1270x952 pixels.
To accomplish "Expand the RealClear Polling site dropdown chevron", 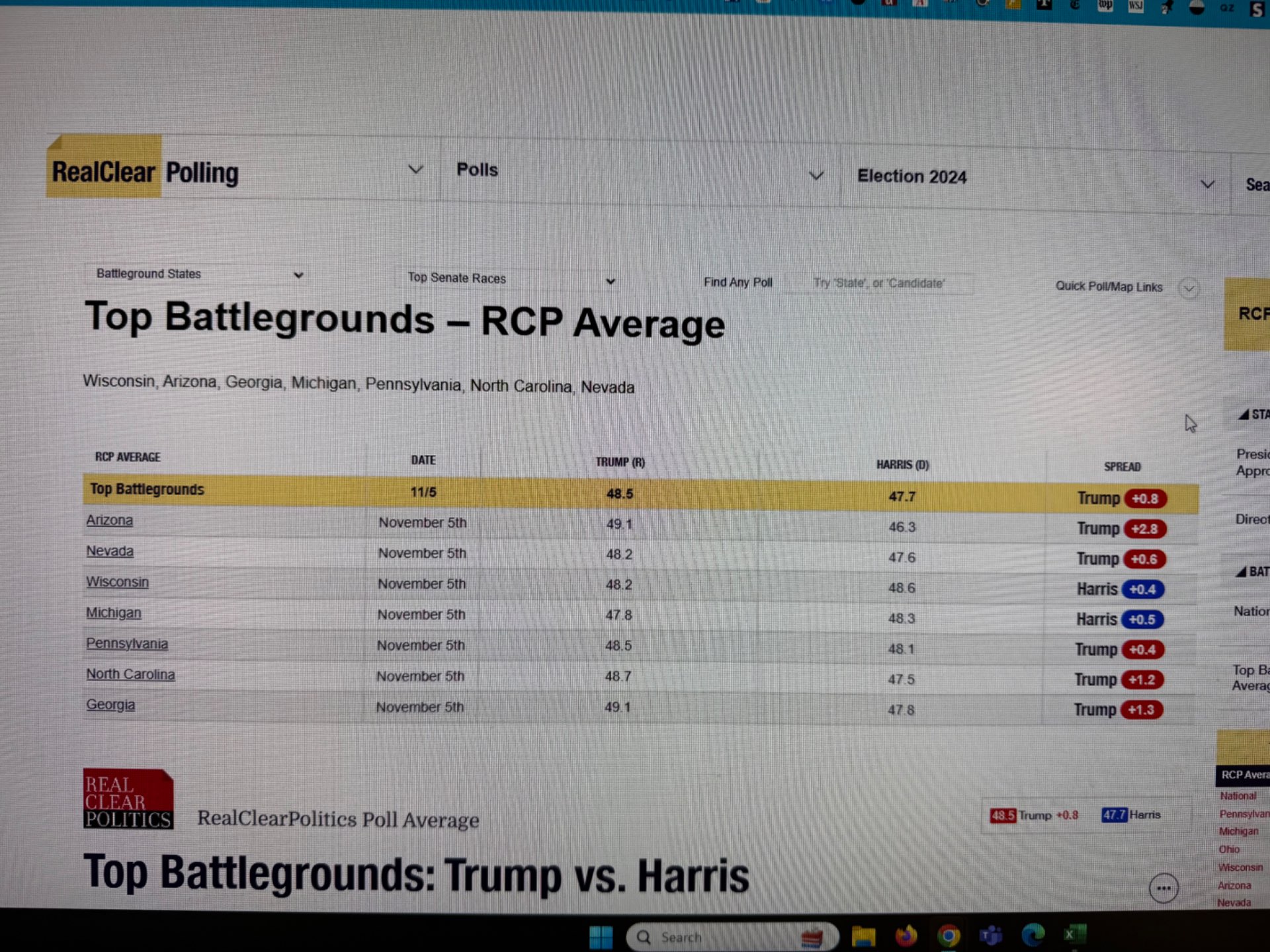I will tap(415, 169).
